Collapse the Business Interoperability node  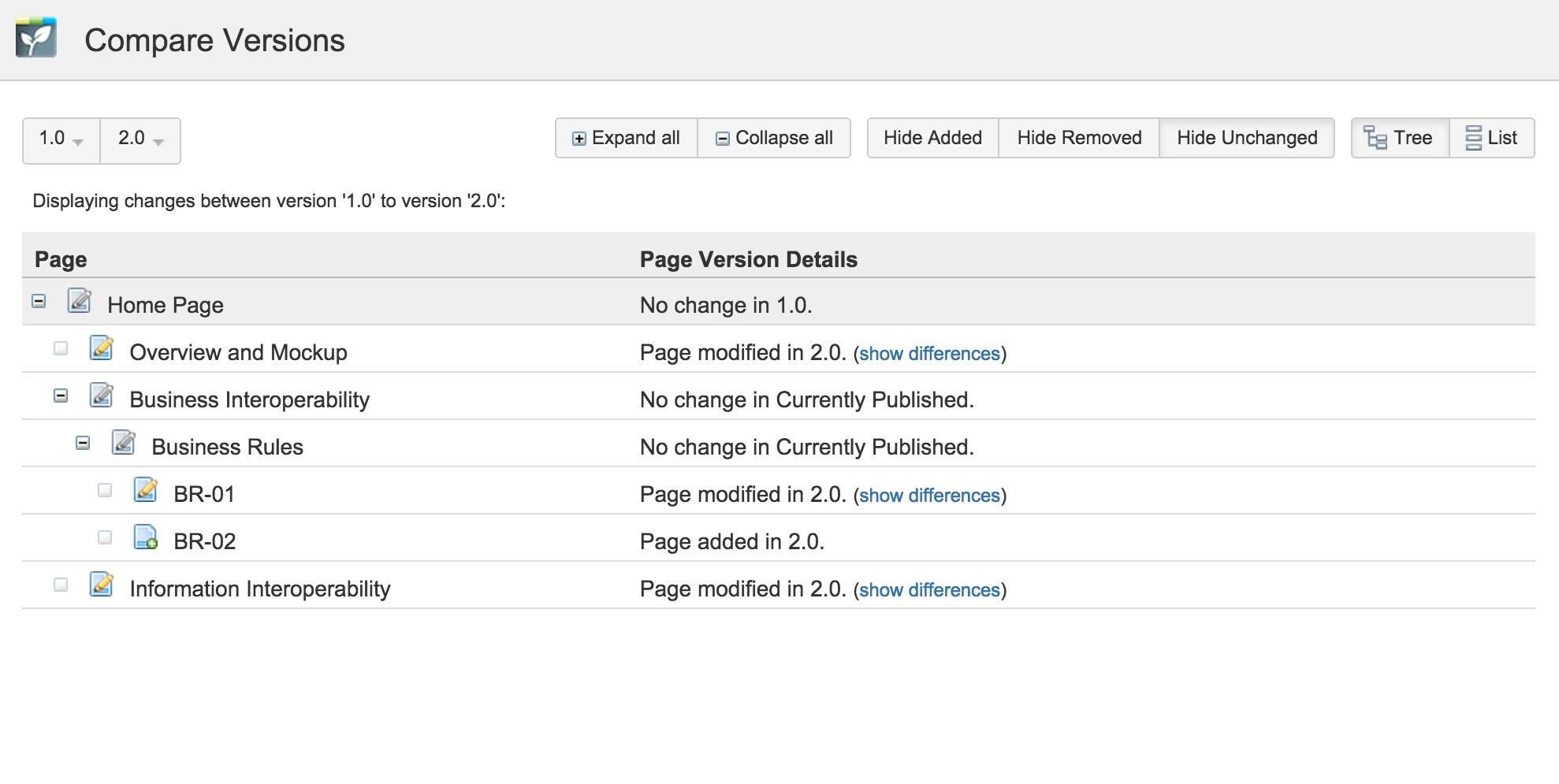coord(61,396)
